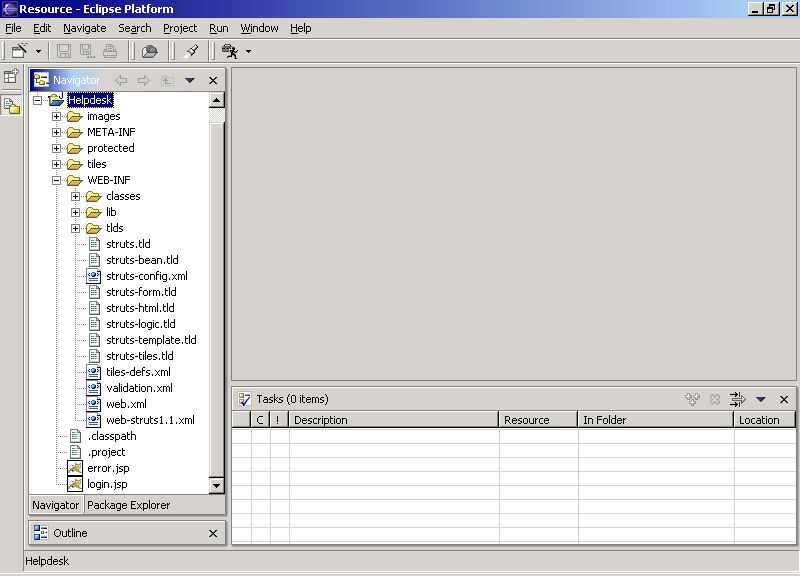Close the Outline view
This screenshot has height=576, width=800.
tap(213, 533)
